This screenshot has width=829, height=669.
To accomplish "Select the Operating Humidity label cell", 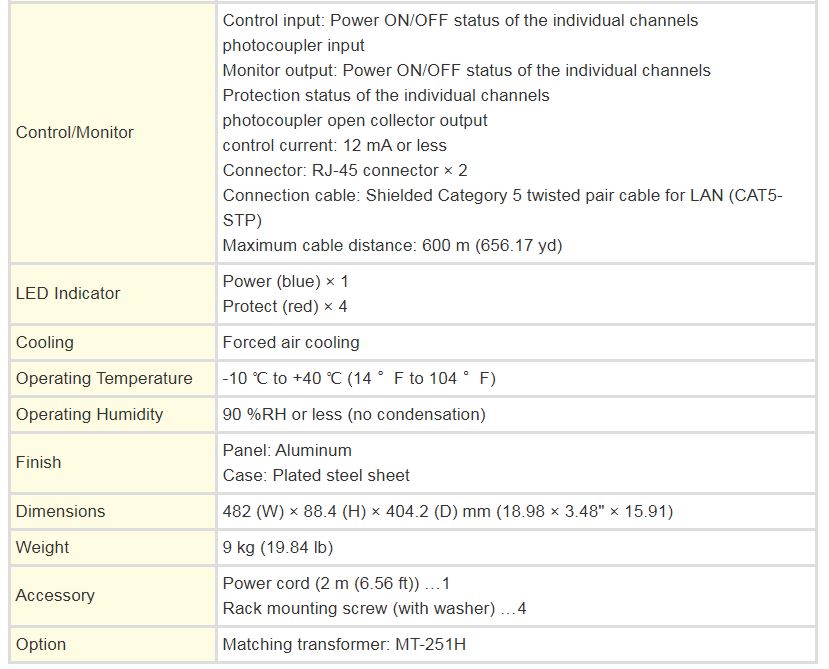I will point(89,414).
